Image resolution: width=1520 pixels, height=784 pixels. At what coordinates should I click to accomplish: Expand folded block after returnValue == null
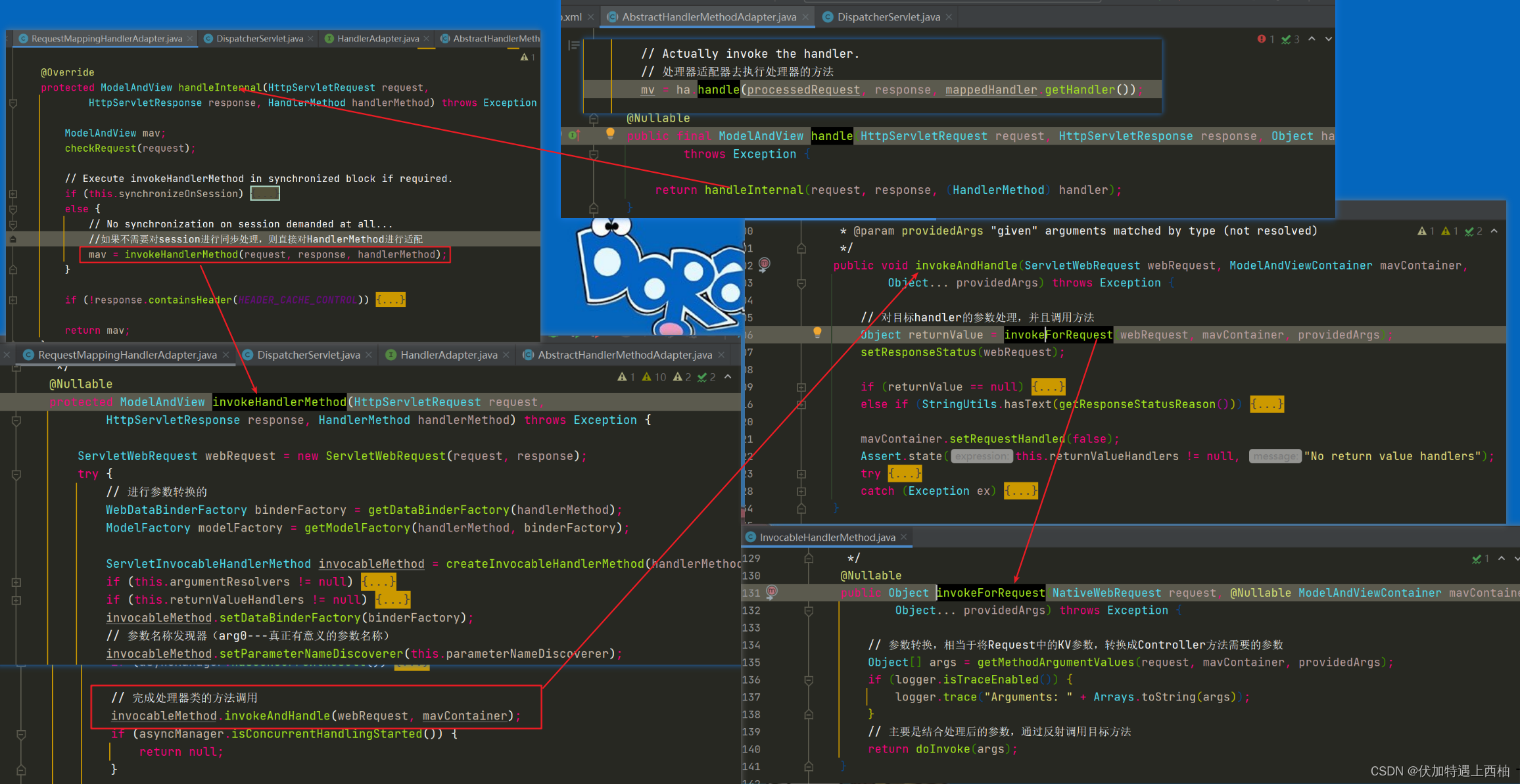(1049, 386)
